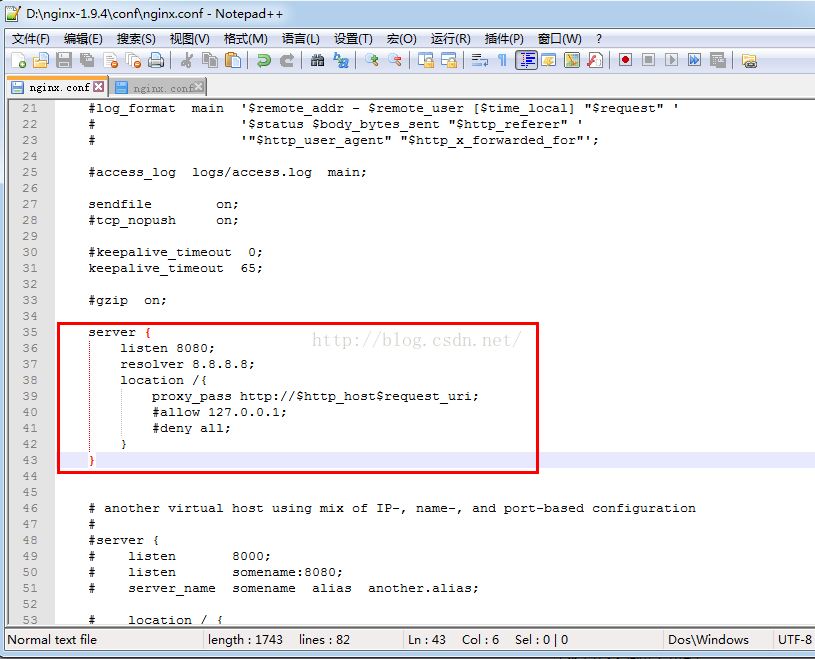
Task: Click the "#deny all;" line
Action: [191, 428]
